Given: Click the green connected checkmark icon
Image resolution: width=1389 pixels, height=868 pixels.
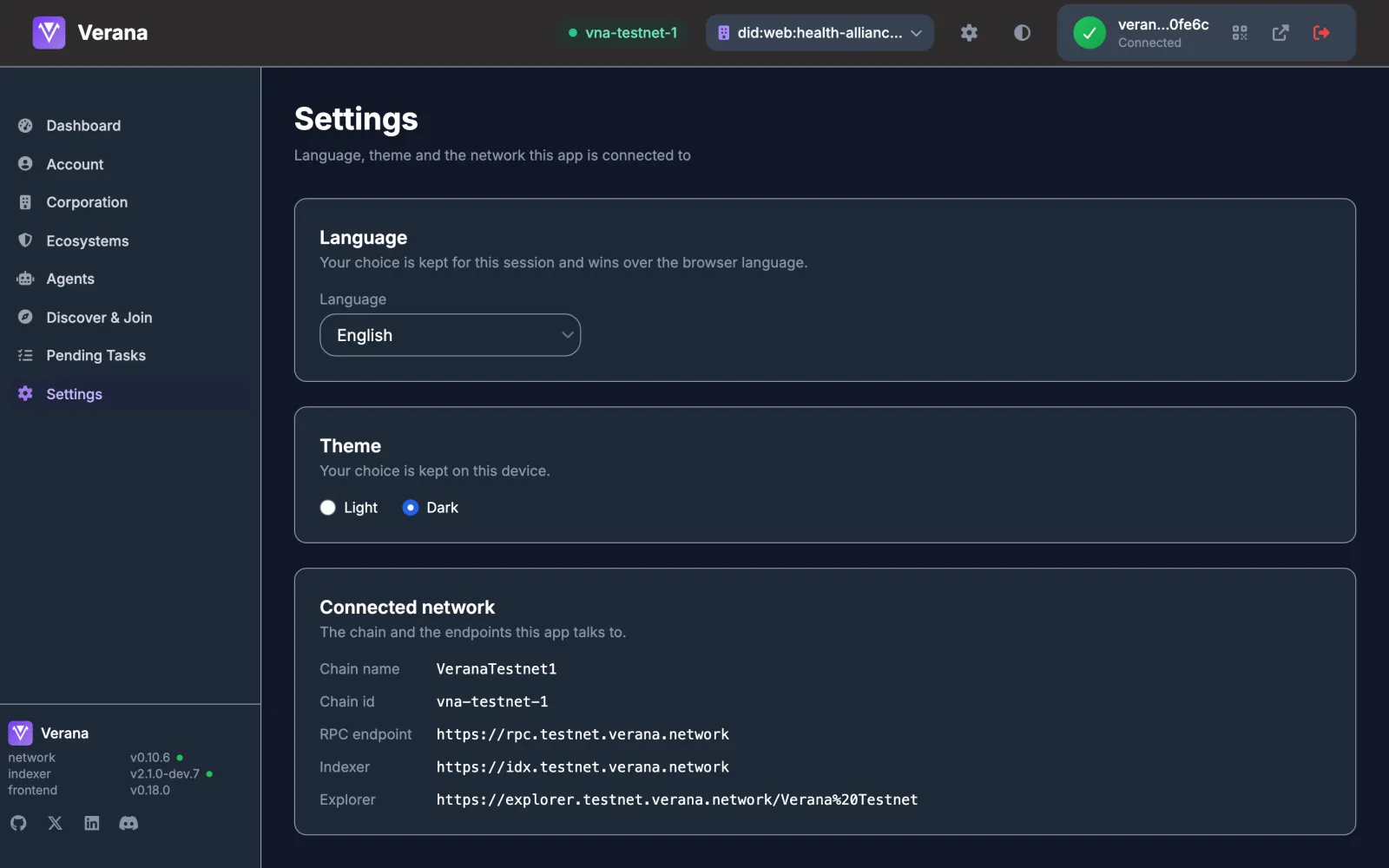Looking at the screenshot, I should 1089,33.
